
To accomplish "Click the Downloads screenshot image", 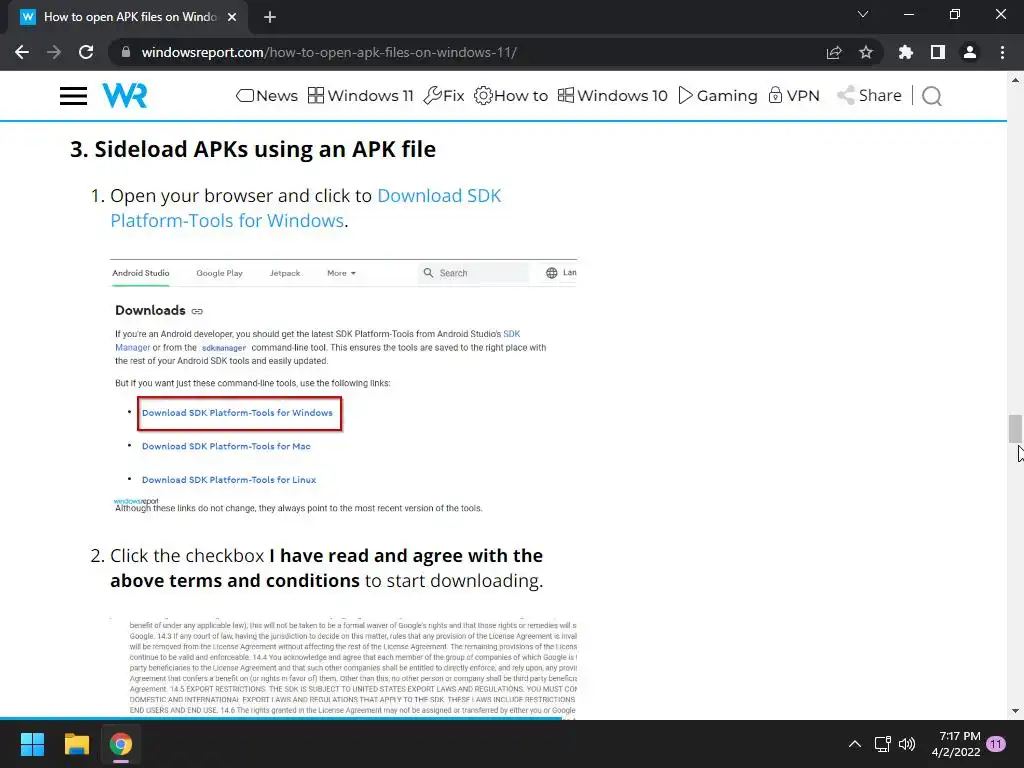I will point(344,387).
